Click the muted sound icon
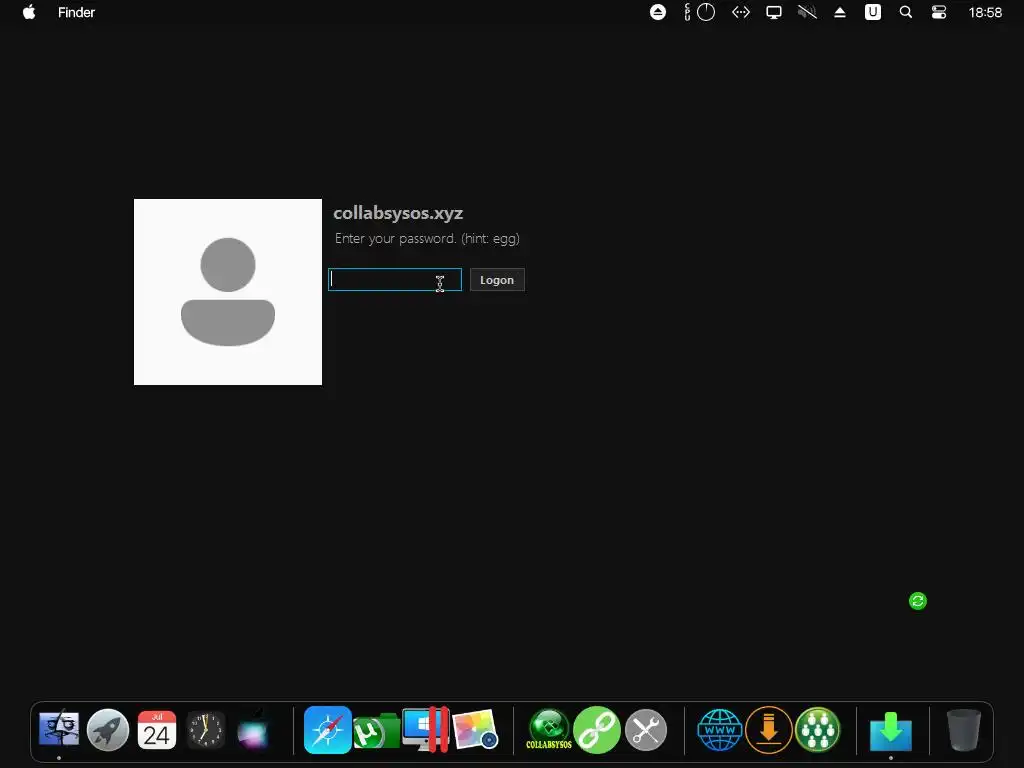Screen dimensions: 1024x768 [807, 12]
